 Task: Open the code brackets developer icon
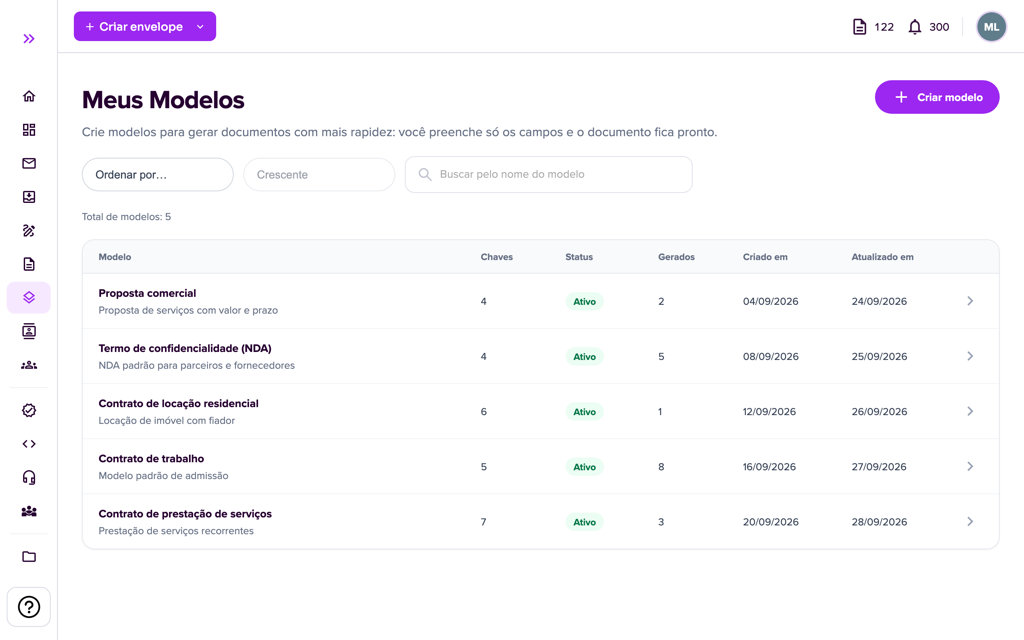click(29, 444)
